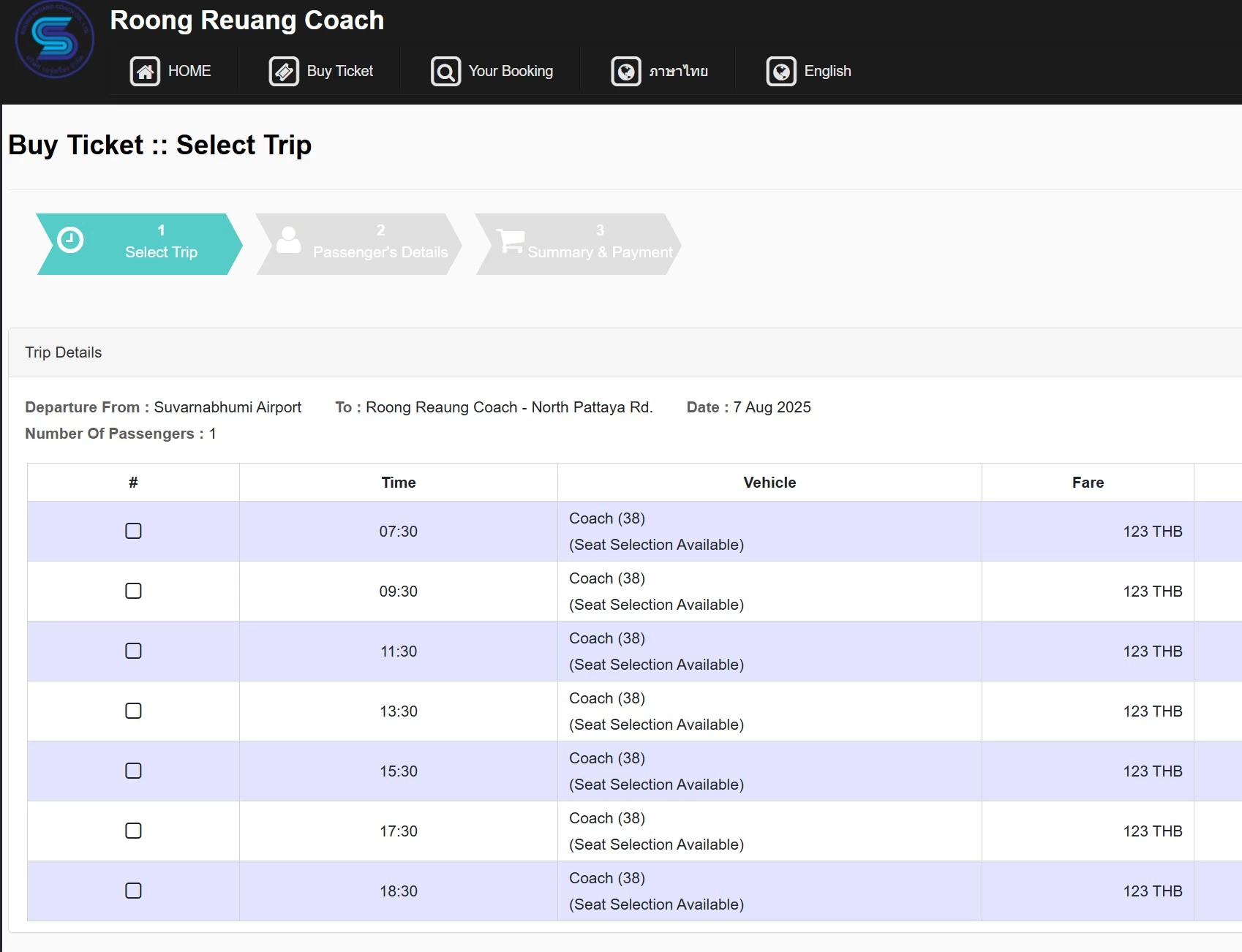Click the Fare column header
The height and width of the screenshot is (952, 1242).
1088,483
